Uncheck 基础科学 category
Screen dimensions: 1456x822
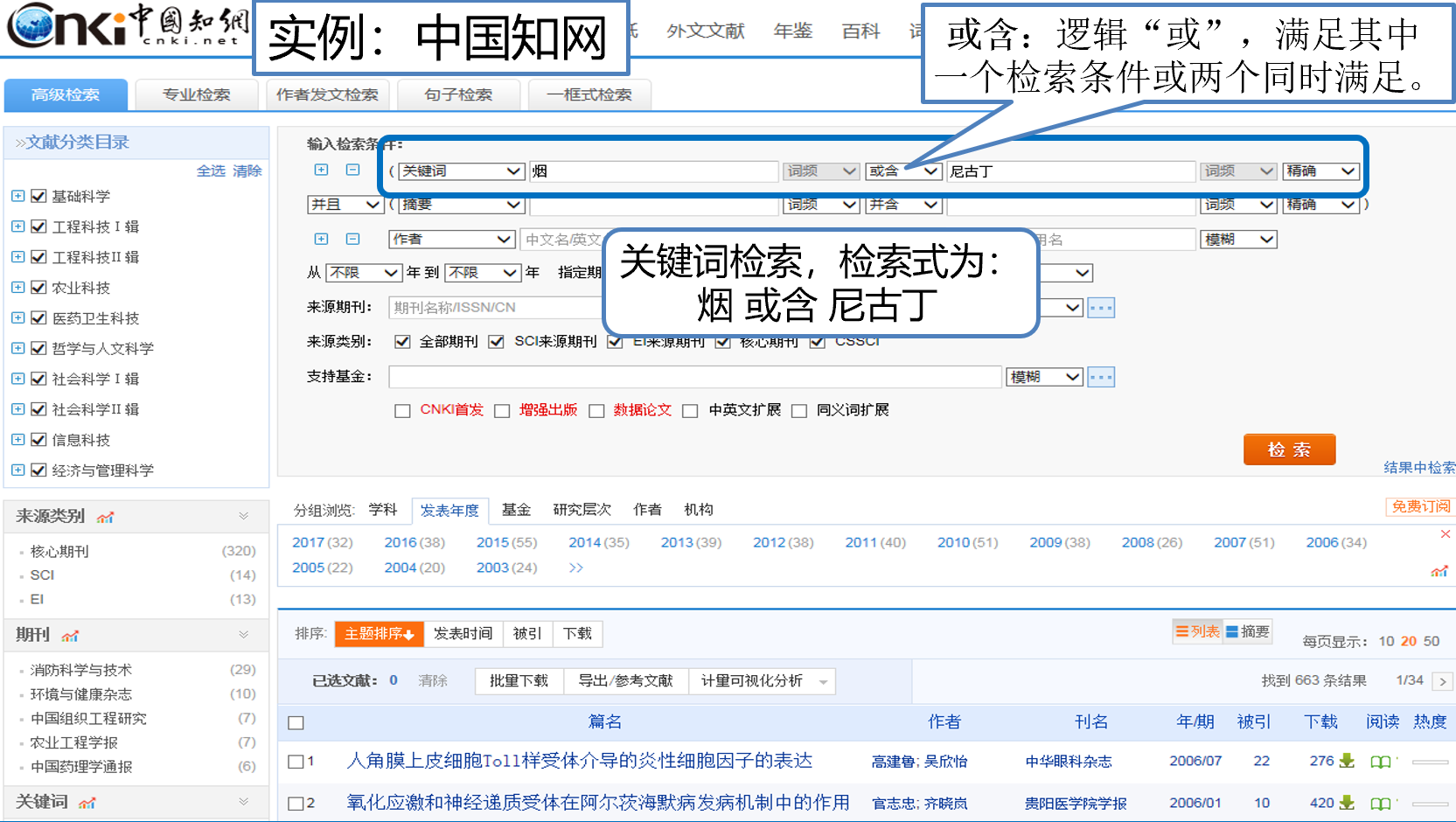38,196
